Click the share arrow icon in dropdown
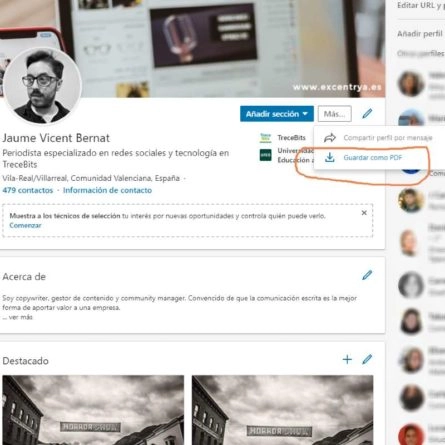This screenshot has height=445, width=445. coord(330,138)
